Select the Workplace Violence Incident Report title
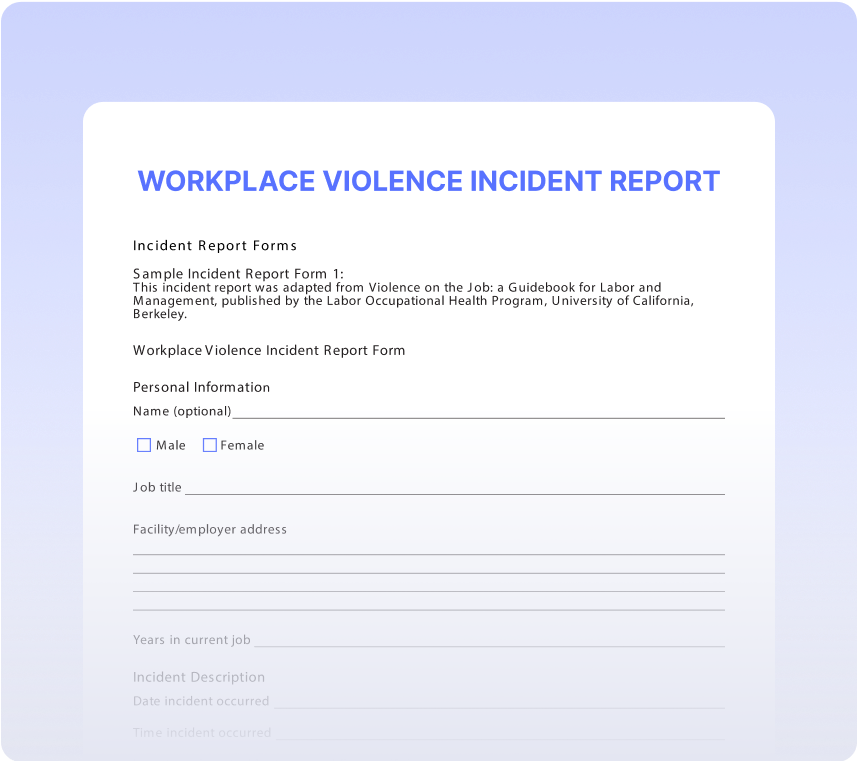The height and width of the screenshot is (761, 857). [x=428, y=181]
